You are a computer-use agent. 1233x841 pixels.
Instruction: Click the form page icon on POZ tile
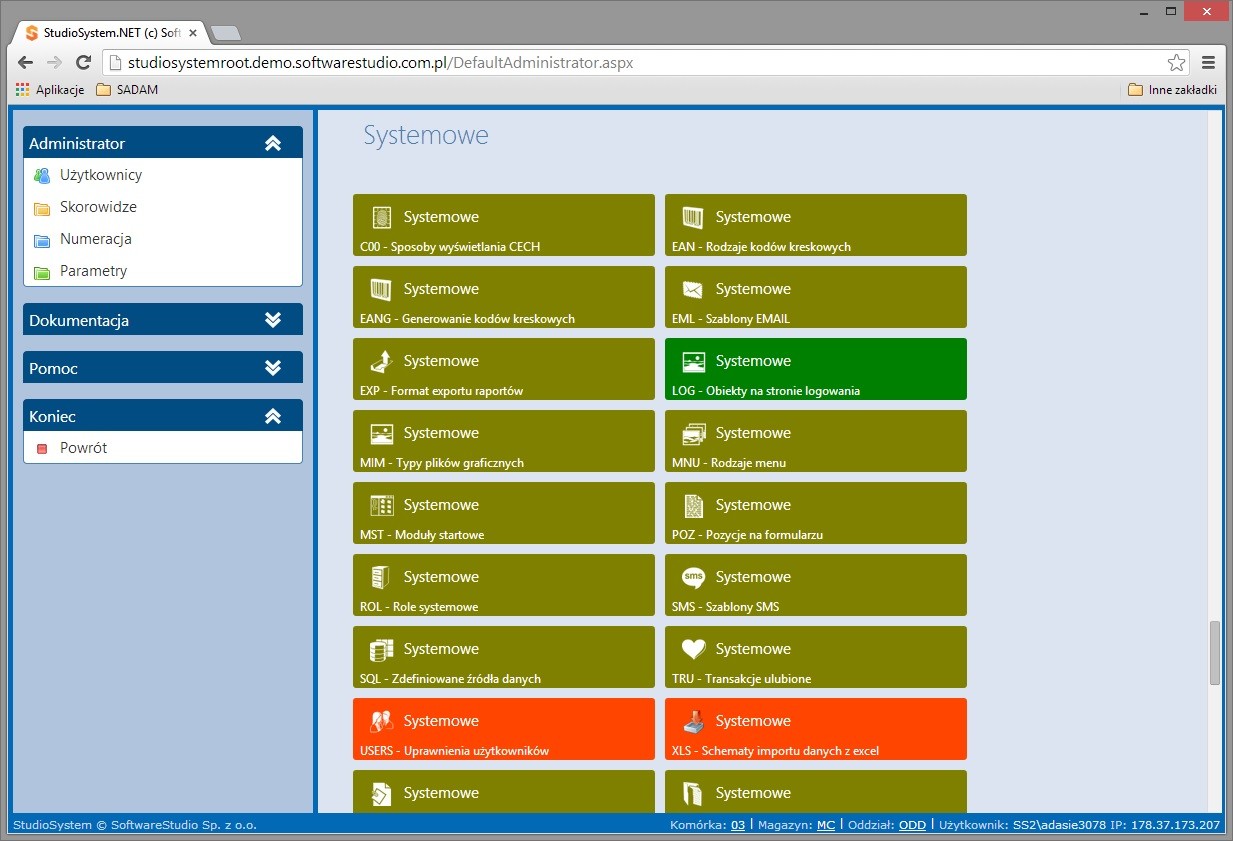pos(693,505)
